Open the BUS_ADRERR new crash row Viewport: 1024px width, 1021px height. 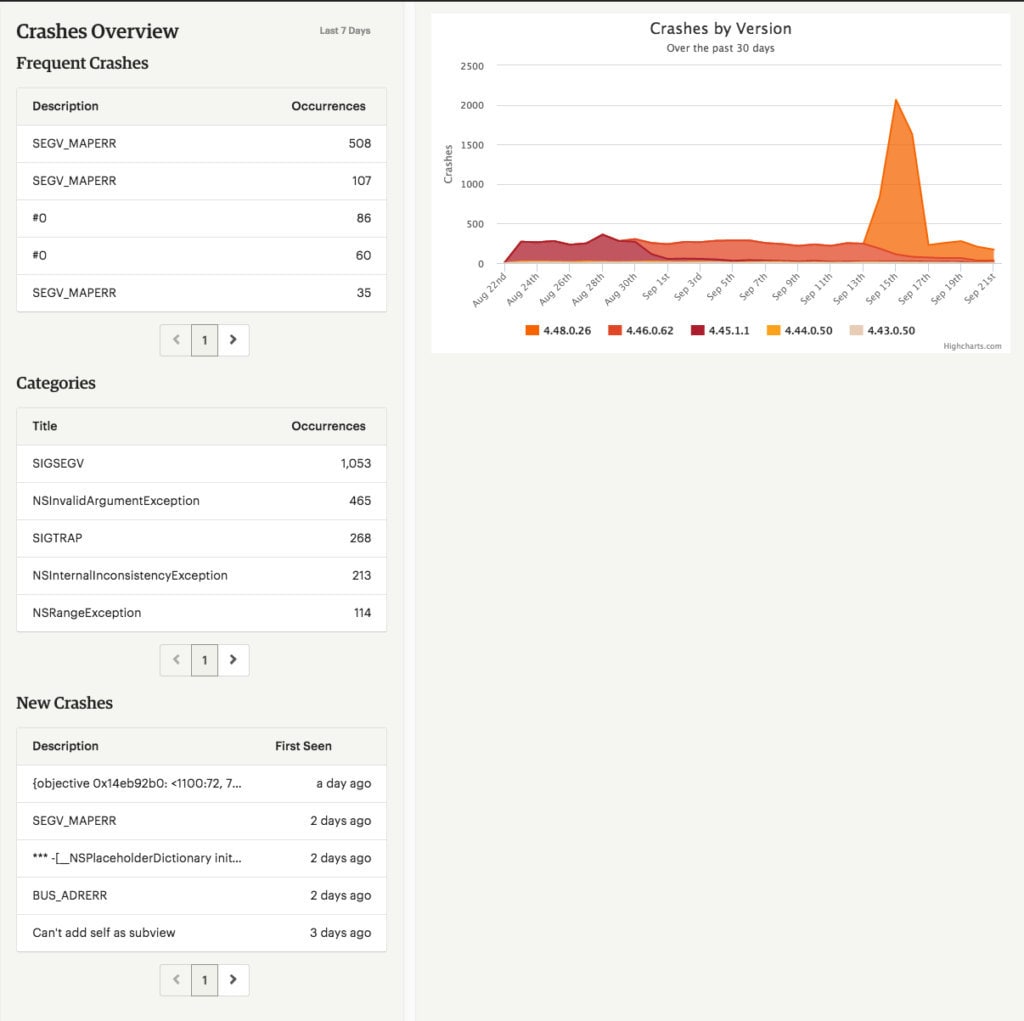coord(201,896)
